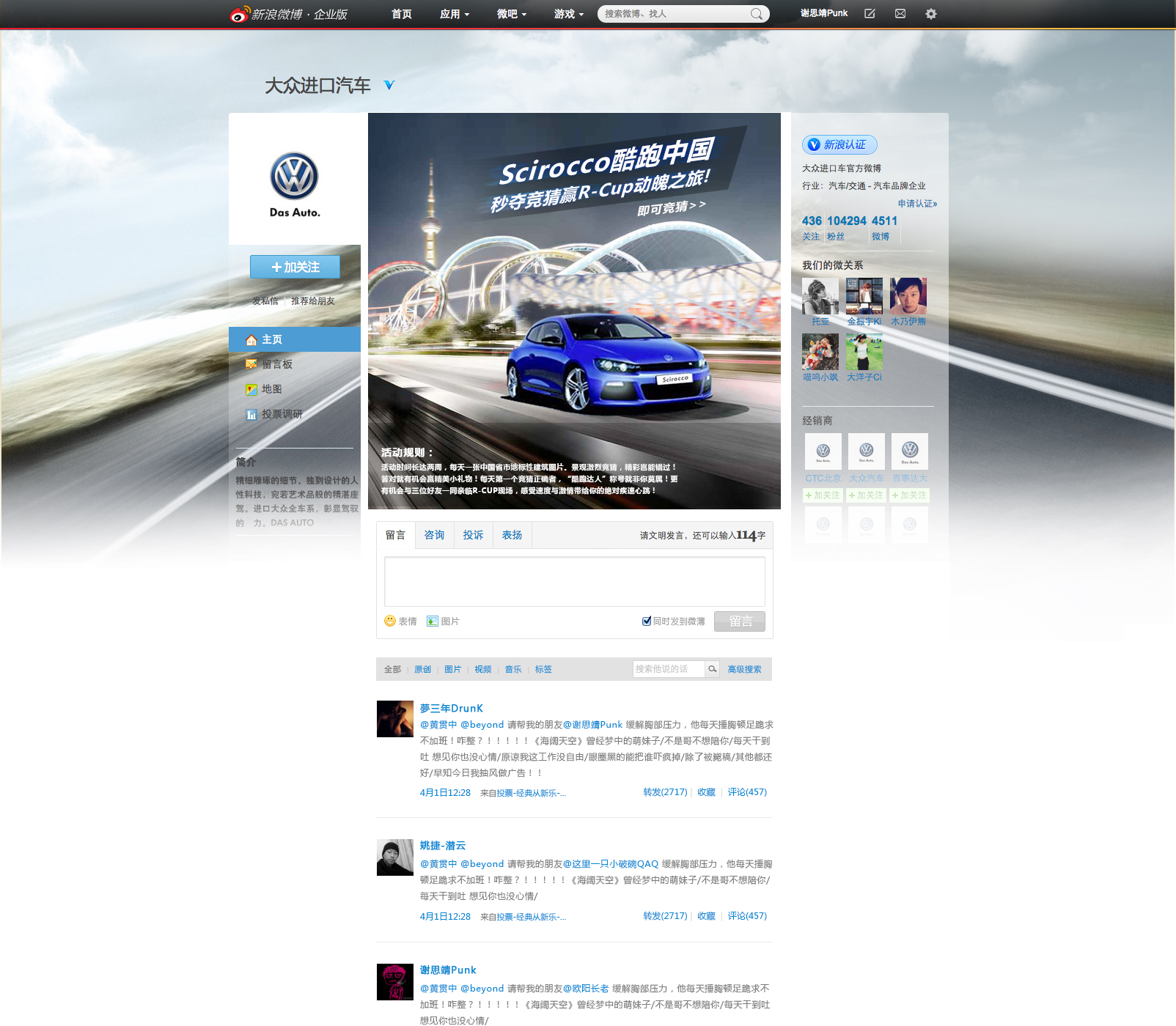Click the 发私信 link
1176x1026 pixels.
click(265, 301)
